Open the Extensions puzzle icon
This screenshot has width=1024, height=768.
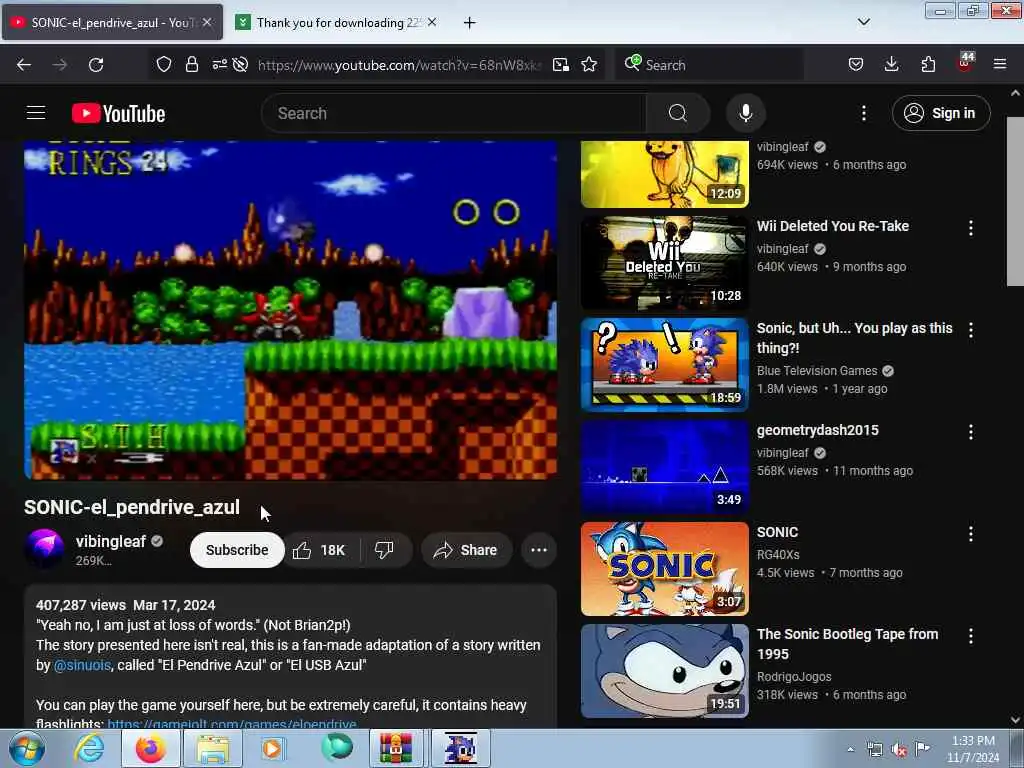point(928,65)
